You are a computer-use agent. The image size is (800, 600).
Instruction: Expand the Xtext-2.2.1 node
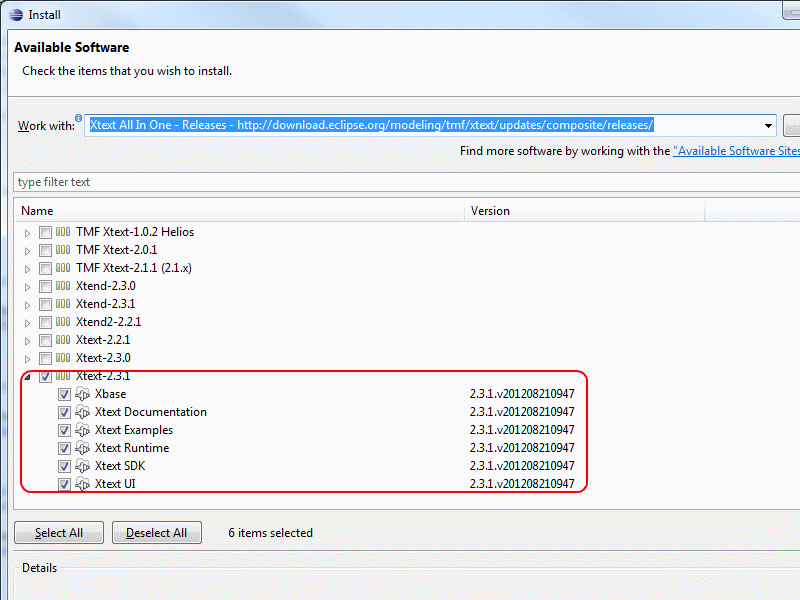click(x=28, y=341)
